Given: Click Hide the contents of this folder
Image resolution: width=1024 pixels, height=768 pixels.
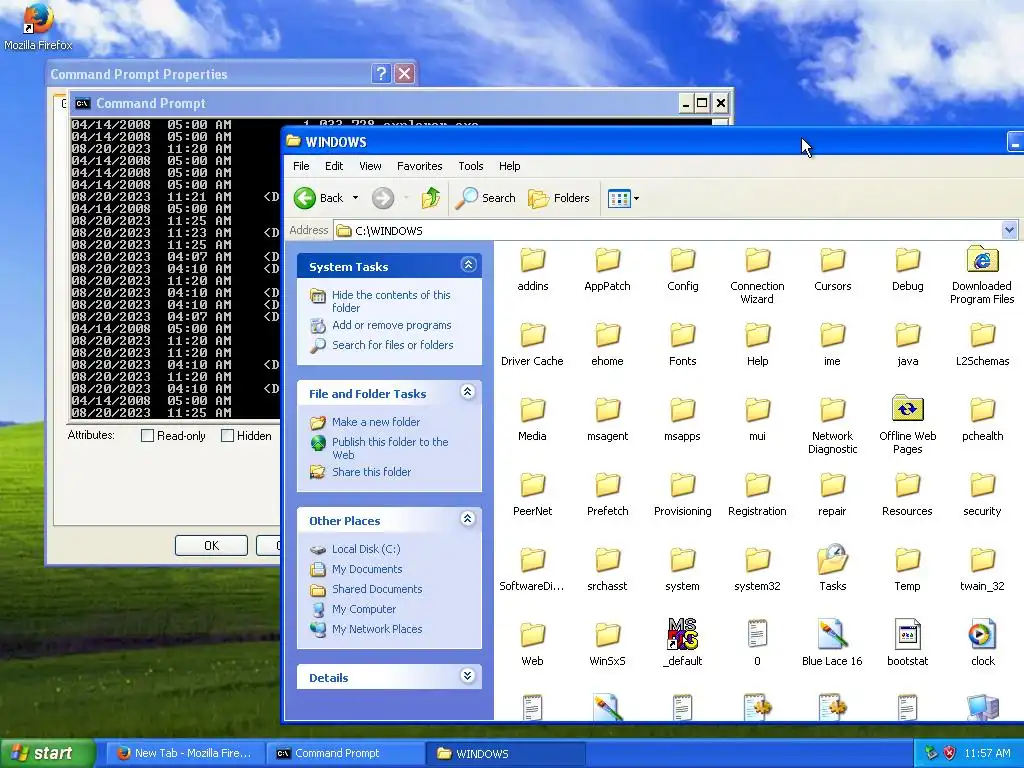Looking at the screenshot, I should [x=391, y=301].
